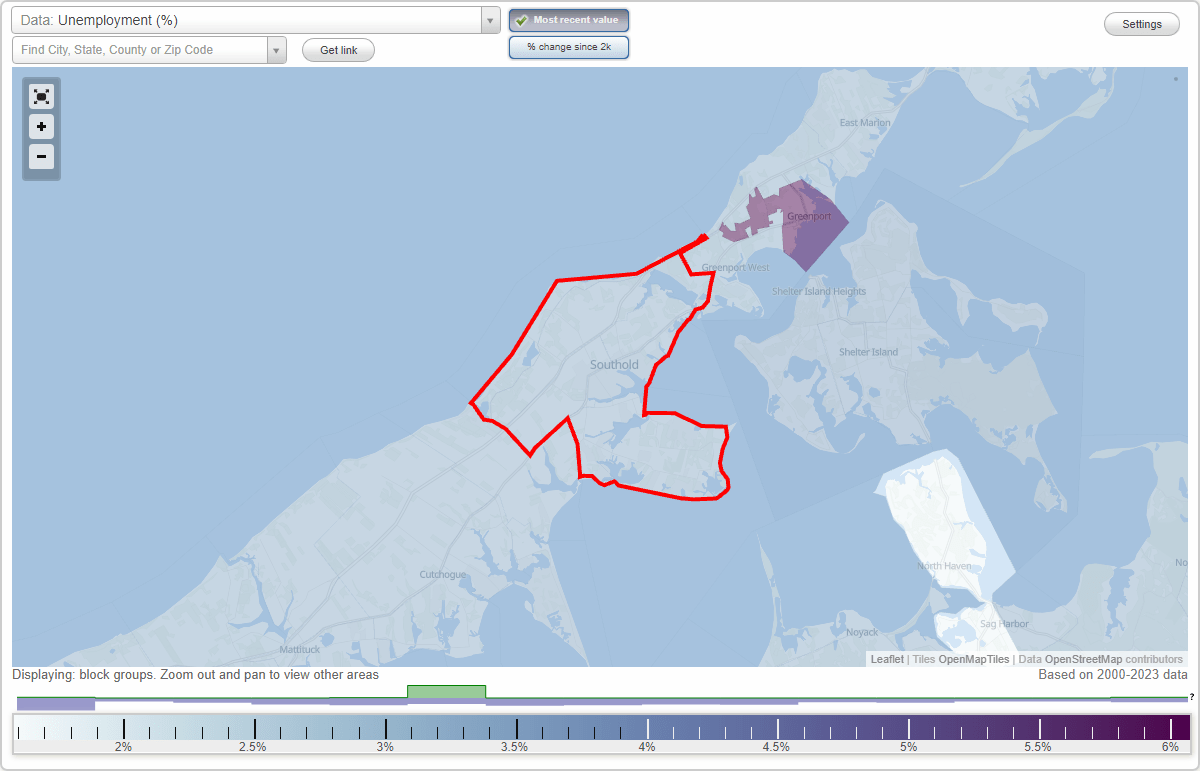Open the Settings panel
1200x771 pixels.
[1141, 23]
